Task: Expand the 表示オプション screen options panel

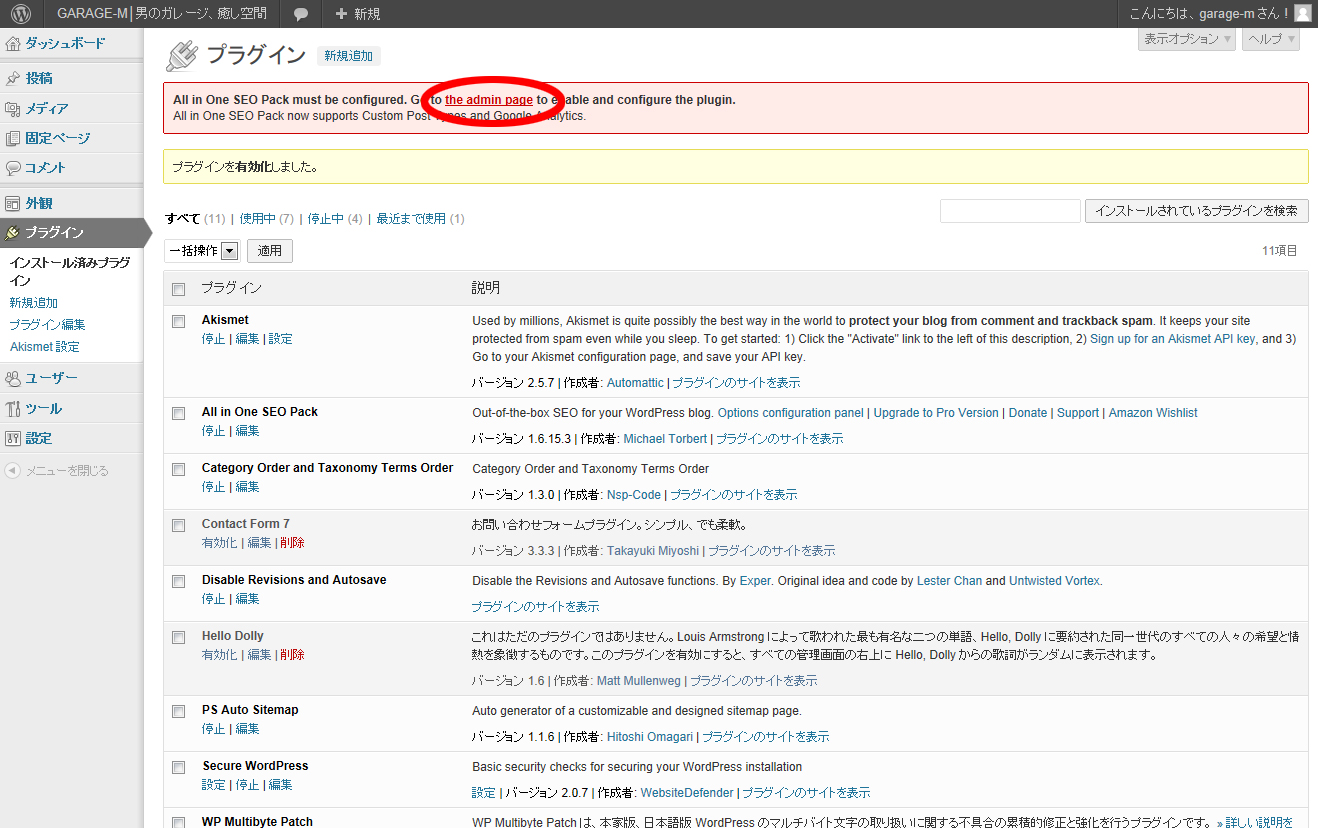Action: click(1187, 39)
